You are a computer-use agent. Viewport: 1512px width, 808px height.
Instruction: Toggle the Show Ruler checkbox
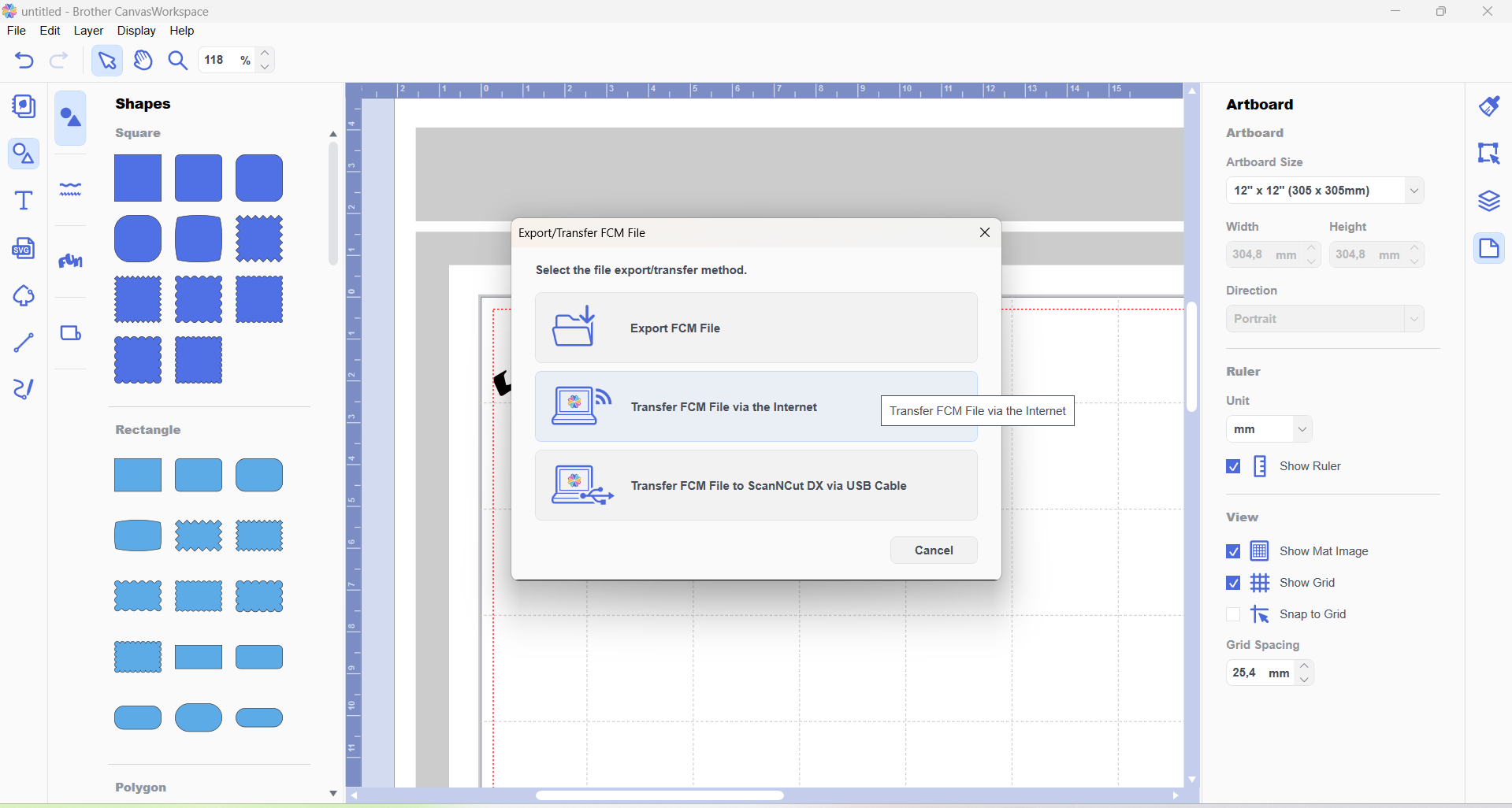pyautogui.click(x=1234, y=466)
